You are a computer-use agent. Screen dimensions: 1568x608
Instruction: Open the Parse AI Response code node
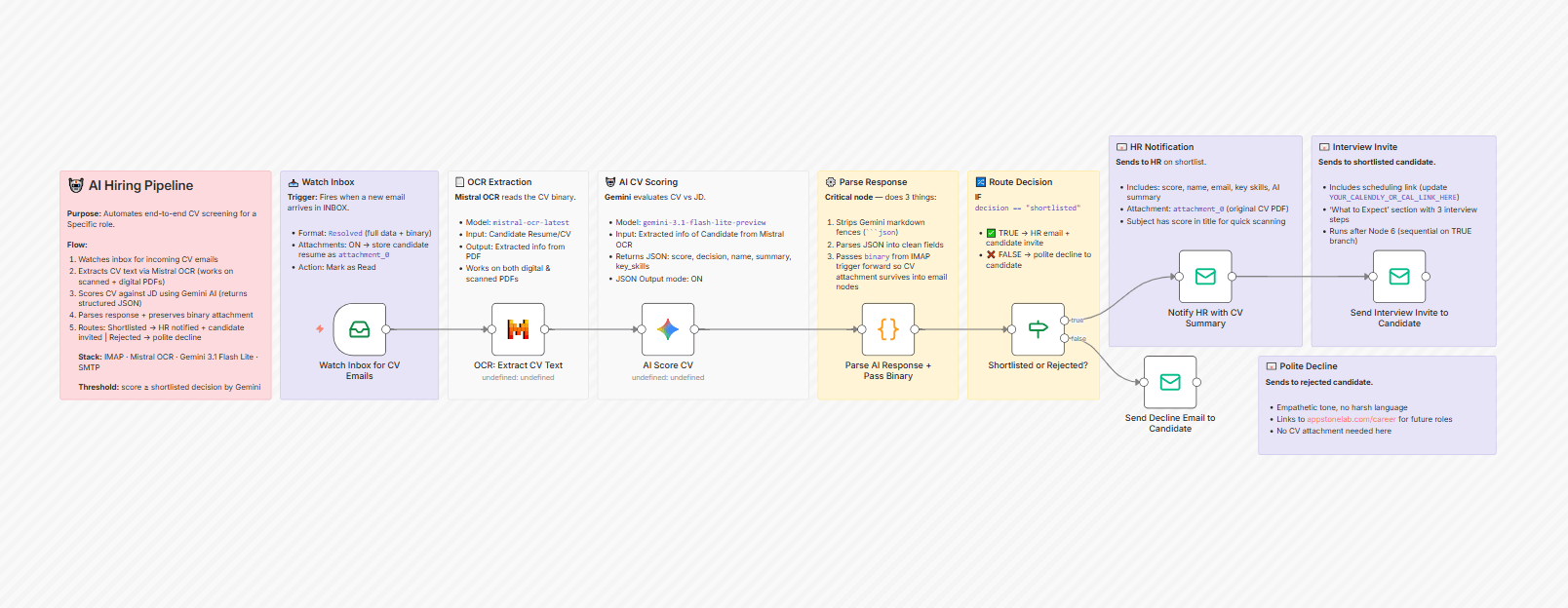pyautogui.click(x=887, y=329)
